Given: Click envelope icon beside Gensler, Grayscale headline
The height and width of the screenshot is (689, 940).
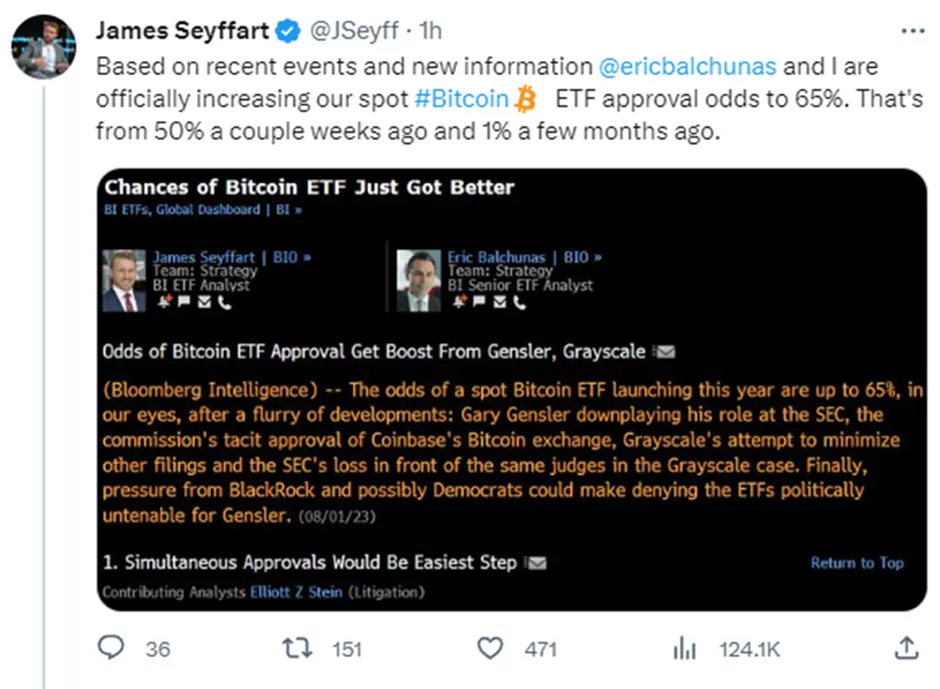Looking at the screenshot, I should click(663, 352).
